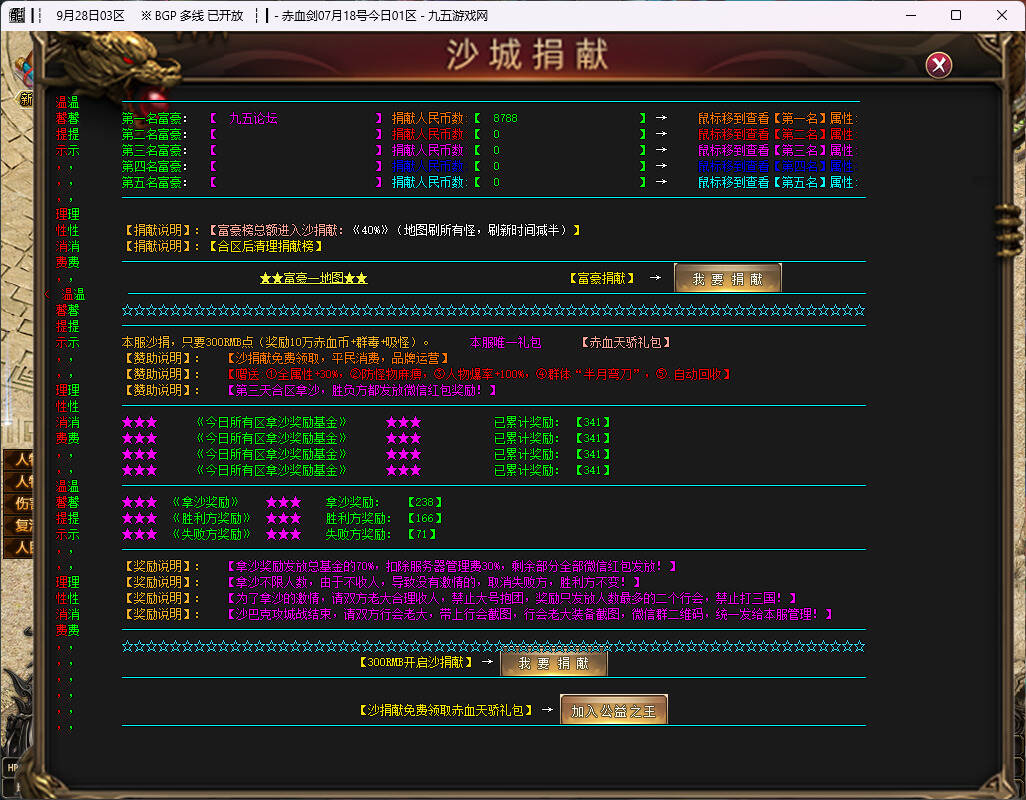Close the 沙城捐献 dialog with the red X
1026x800 pixels.
pos(938,65)
